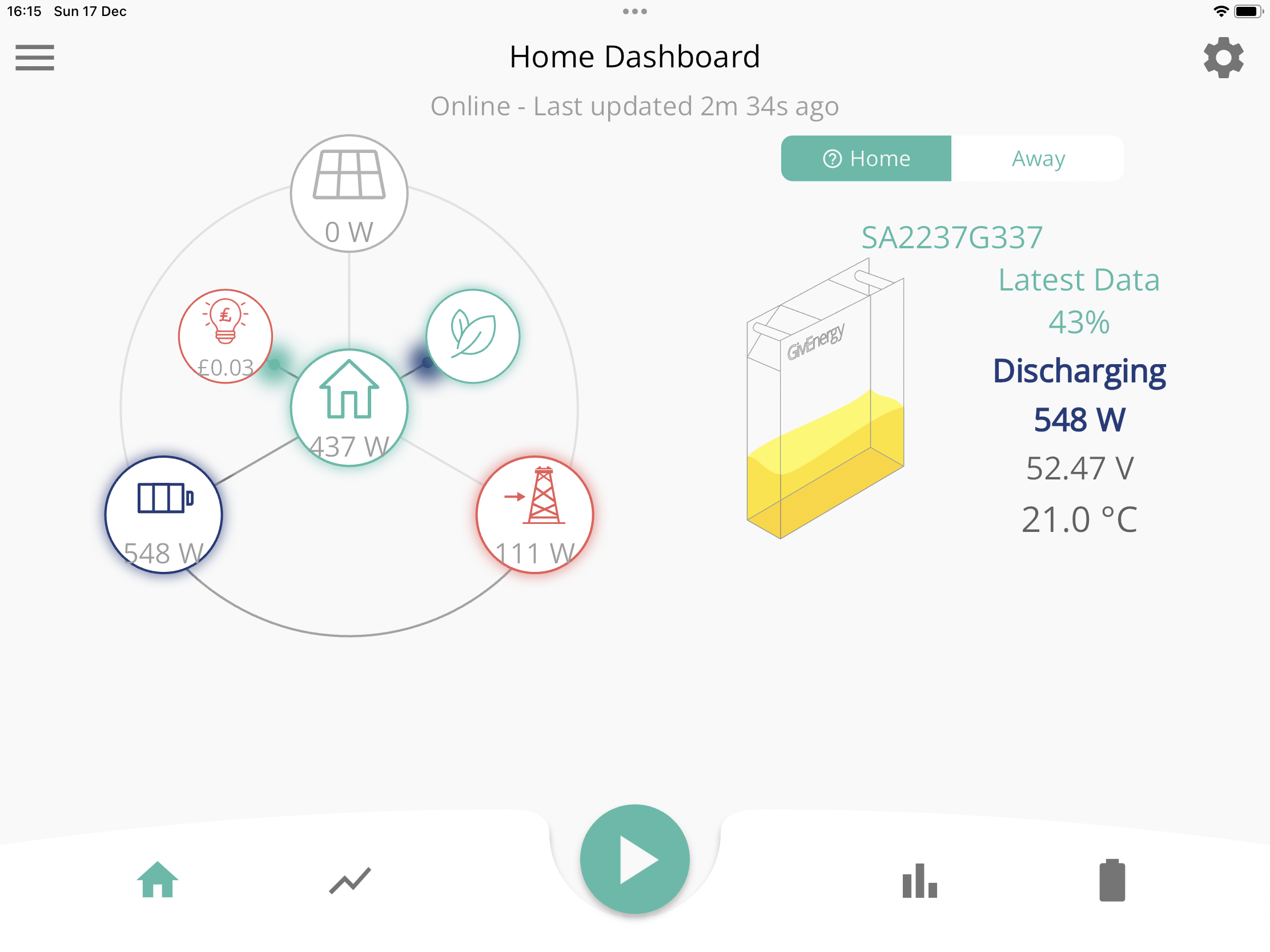
Task: Tap the GivEnergy battery illustration
Action: point(825,398)
